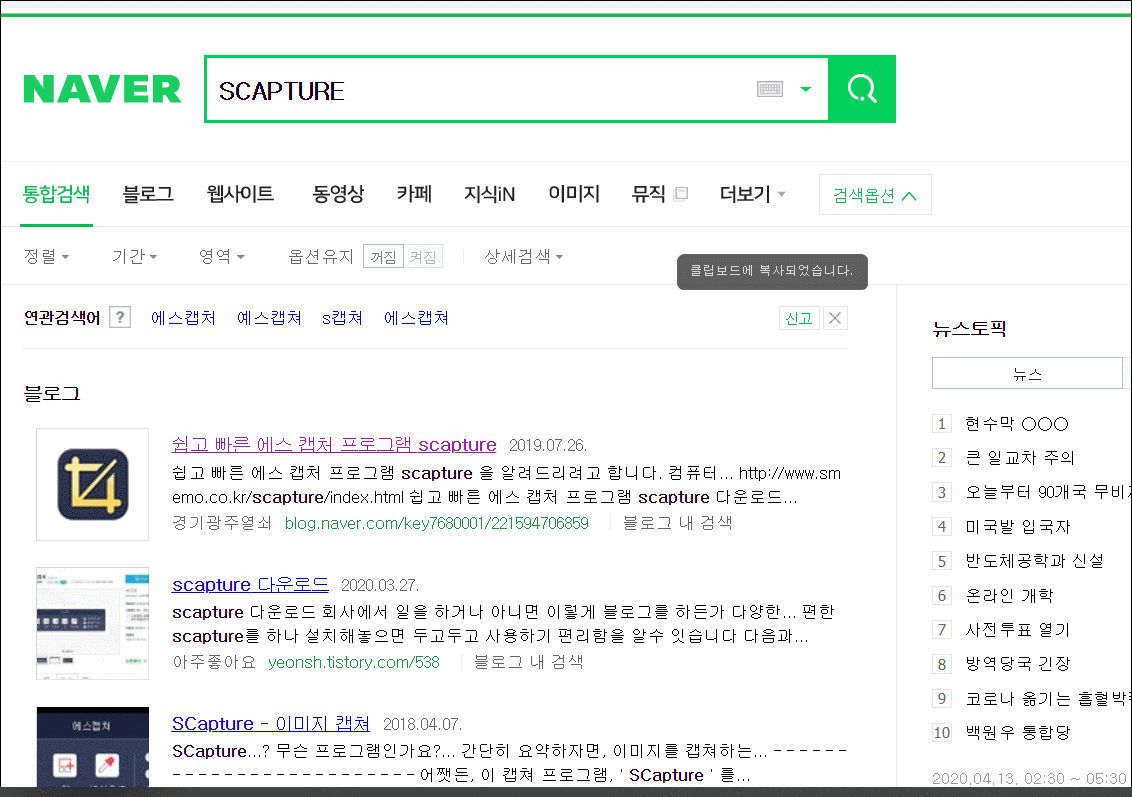
Task: Open the 정렬 sort dropdown
Action: coord(46,256)
